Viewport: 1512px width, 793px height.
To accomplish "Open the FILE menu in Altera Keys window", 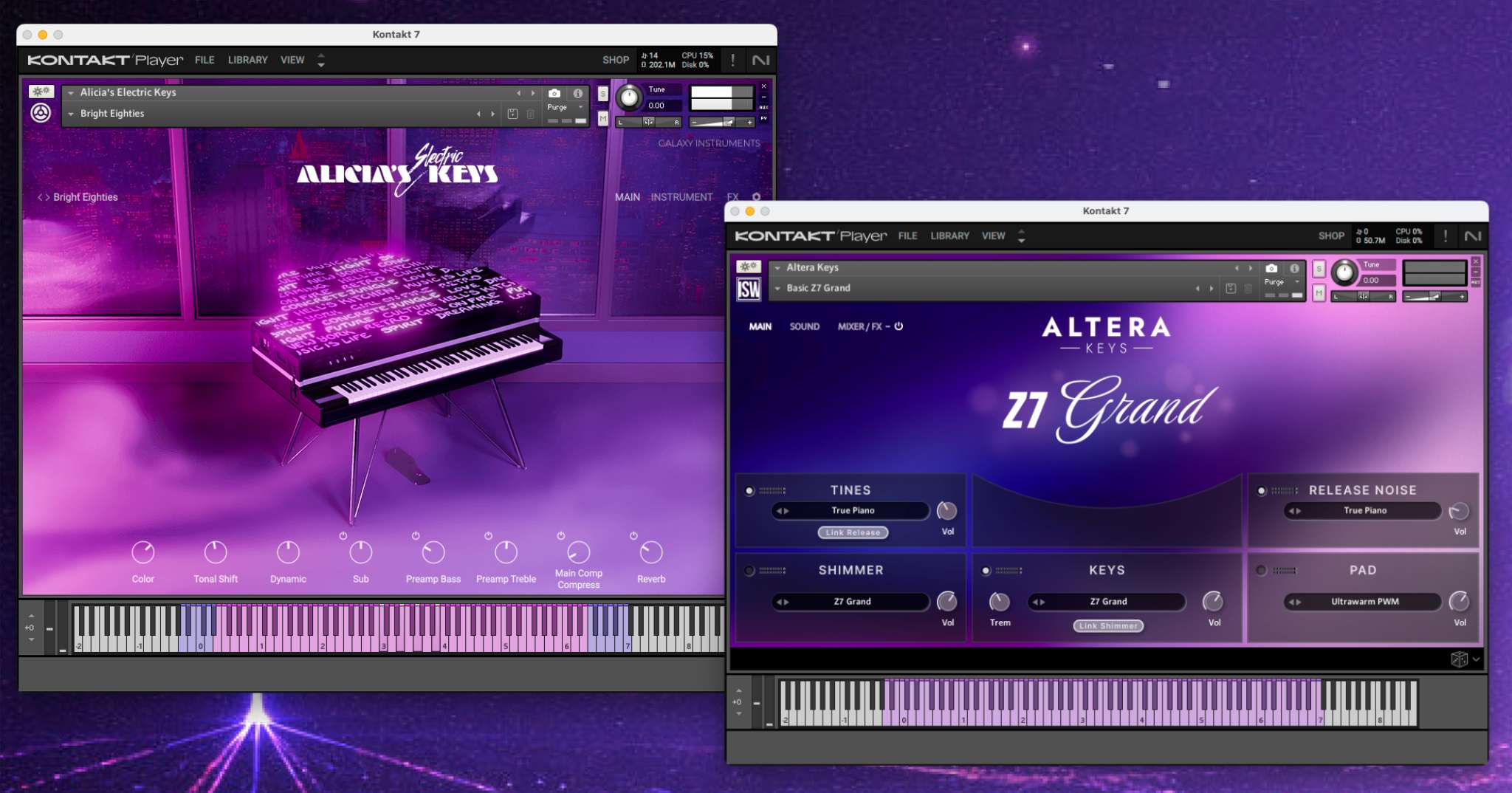I will pyautogui.click(x=907, y=236).
